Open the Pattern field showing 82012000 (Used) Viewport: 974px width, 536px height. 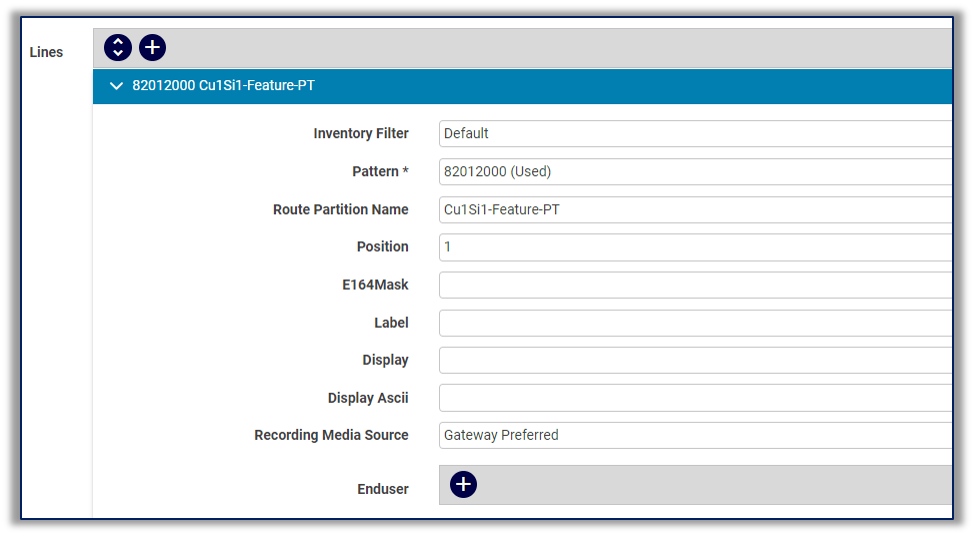695,171
